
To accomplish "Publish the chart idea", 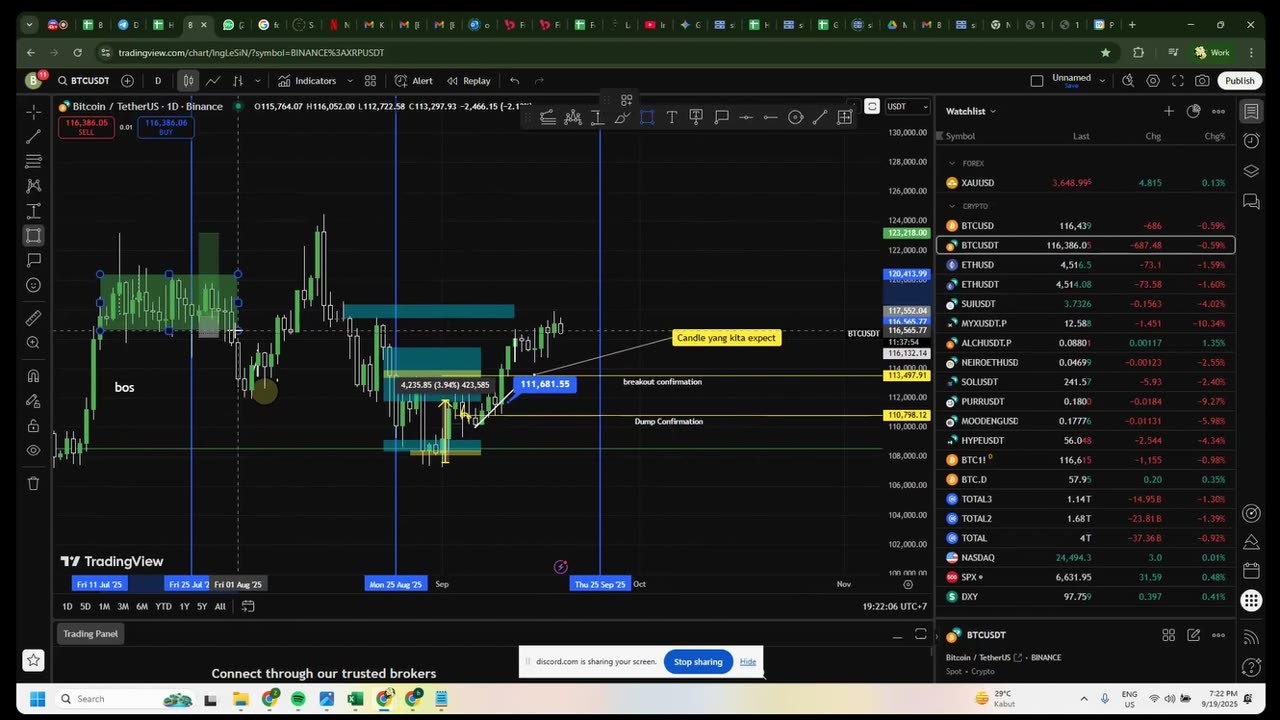I will pyautogui.click(x=1239, y=81).
